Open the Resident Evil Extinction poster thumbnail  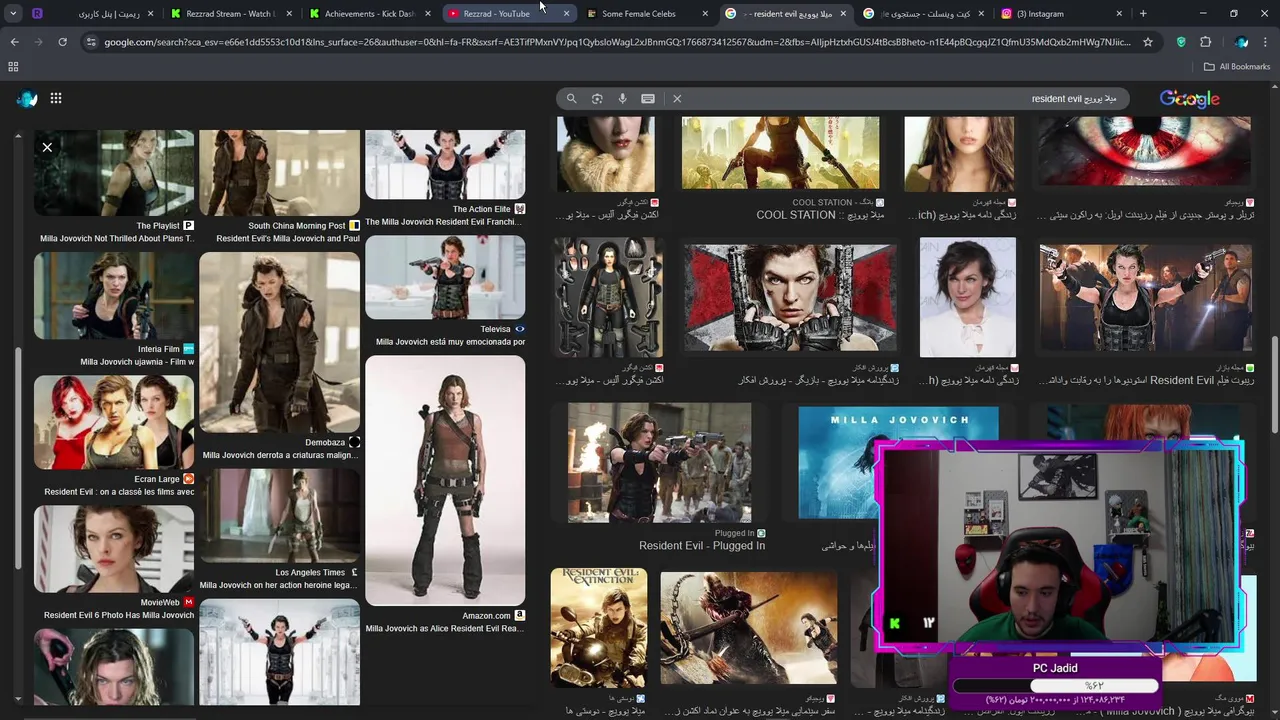599,627
